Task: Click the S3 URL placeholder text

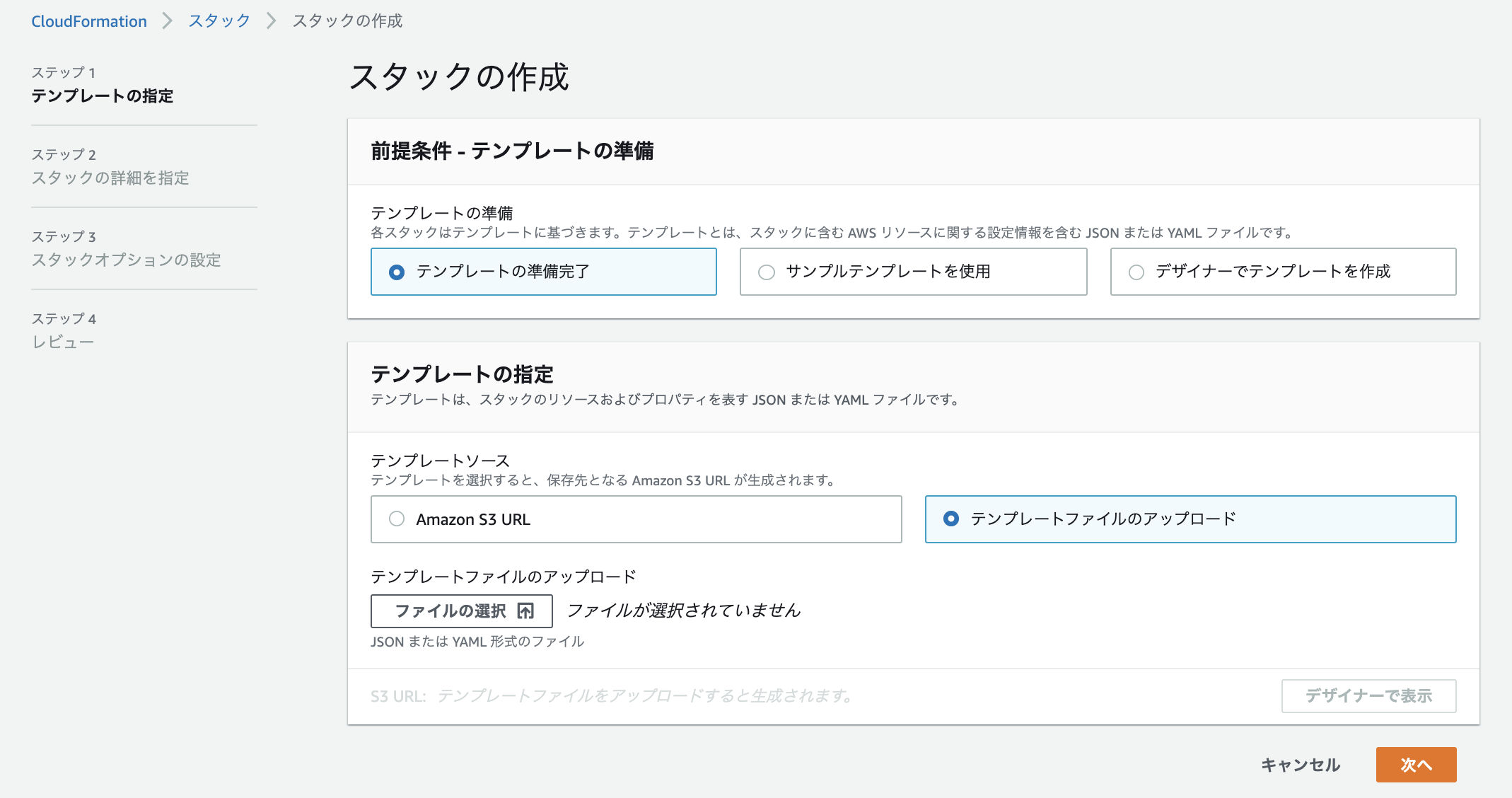Action: tap(612, 696)
